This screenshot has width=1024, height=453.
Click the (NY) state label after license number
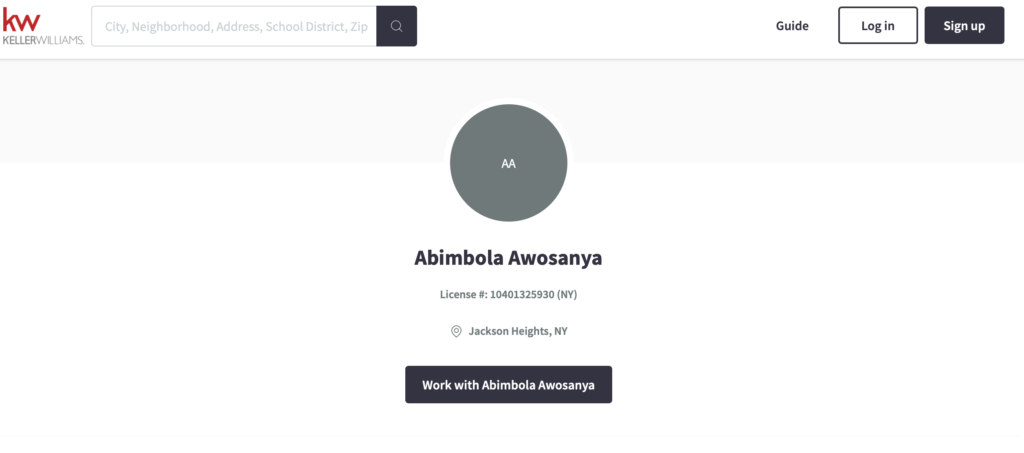click(567, 294)
